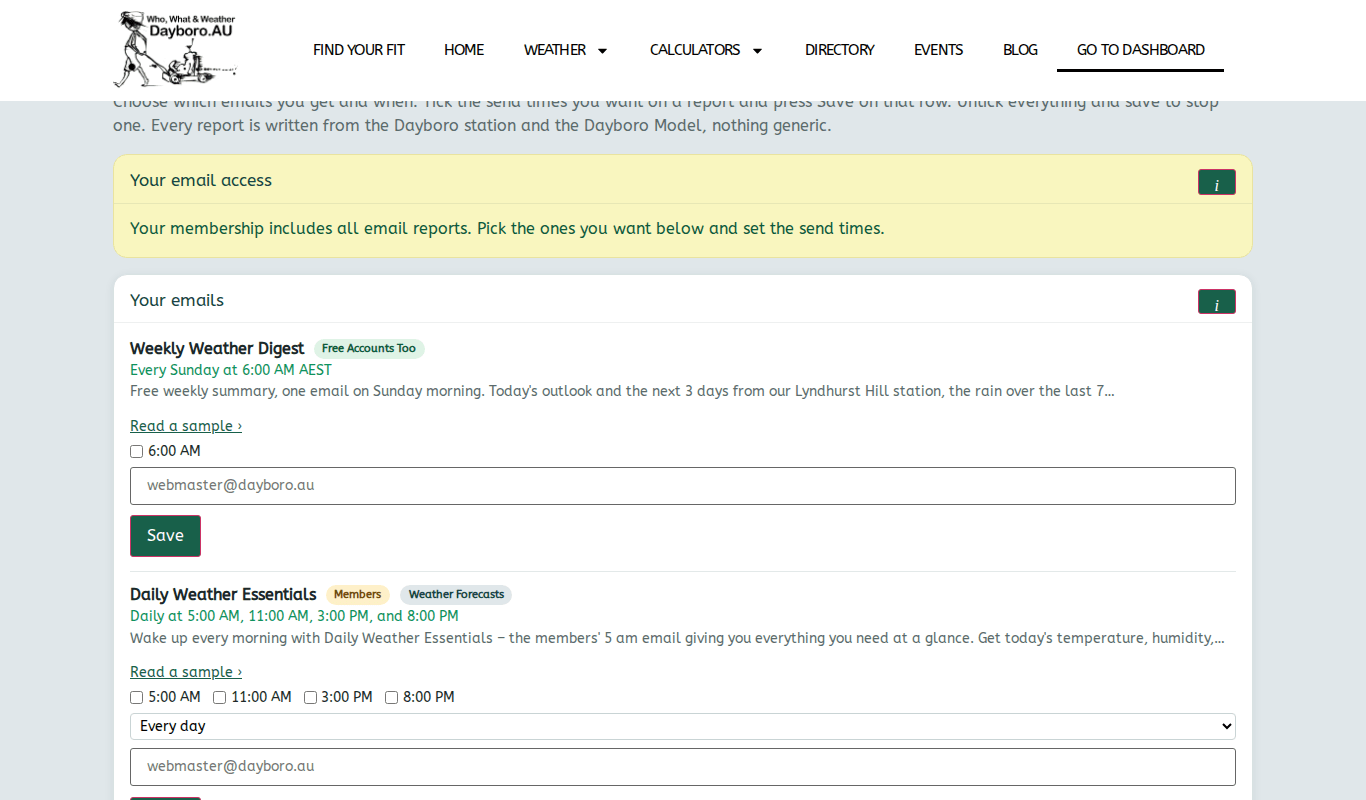The width and height of the screenshot is (1366, 800).
Task: Click the Members badge
Action: tap(358, 595)
